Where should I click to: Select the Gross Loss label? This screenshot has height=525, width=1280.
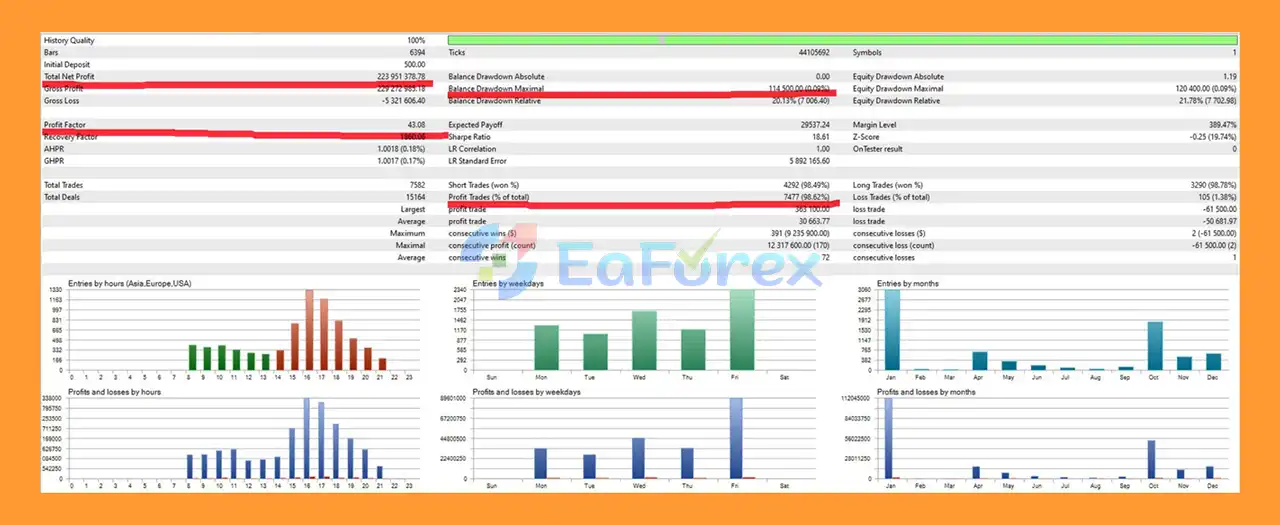pyautogui.click(x=62, y=100)
